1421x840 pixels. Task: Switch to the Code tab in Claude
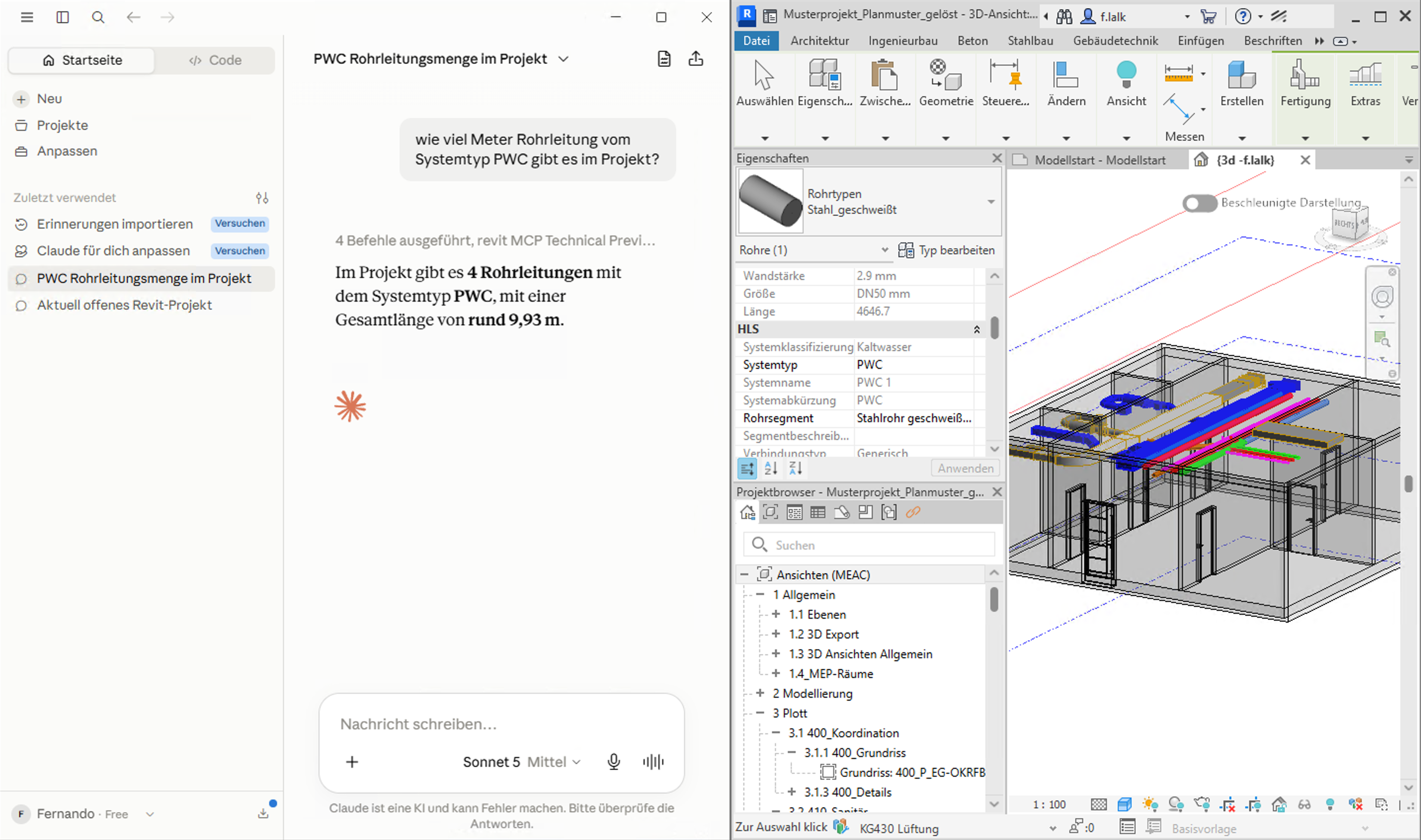point(215,60)
